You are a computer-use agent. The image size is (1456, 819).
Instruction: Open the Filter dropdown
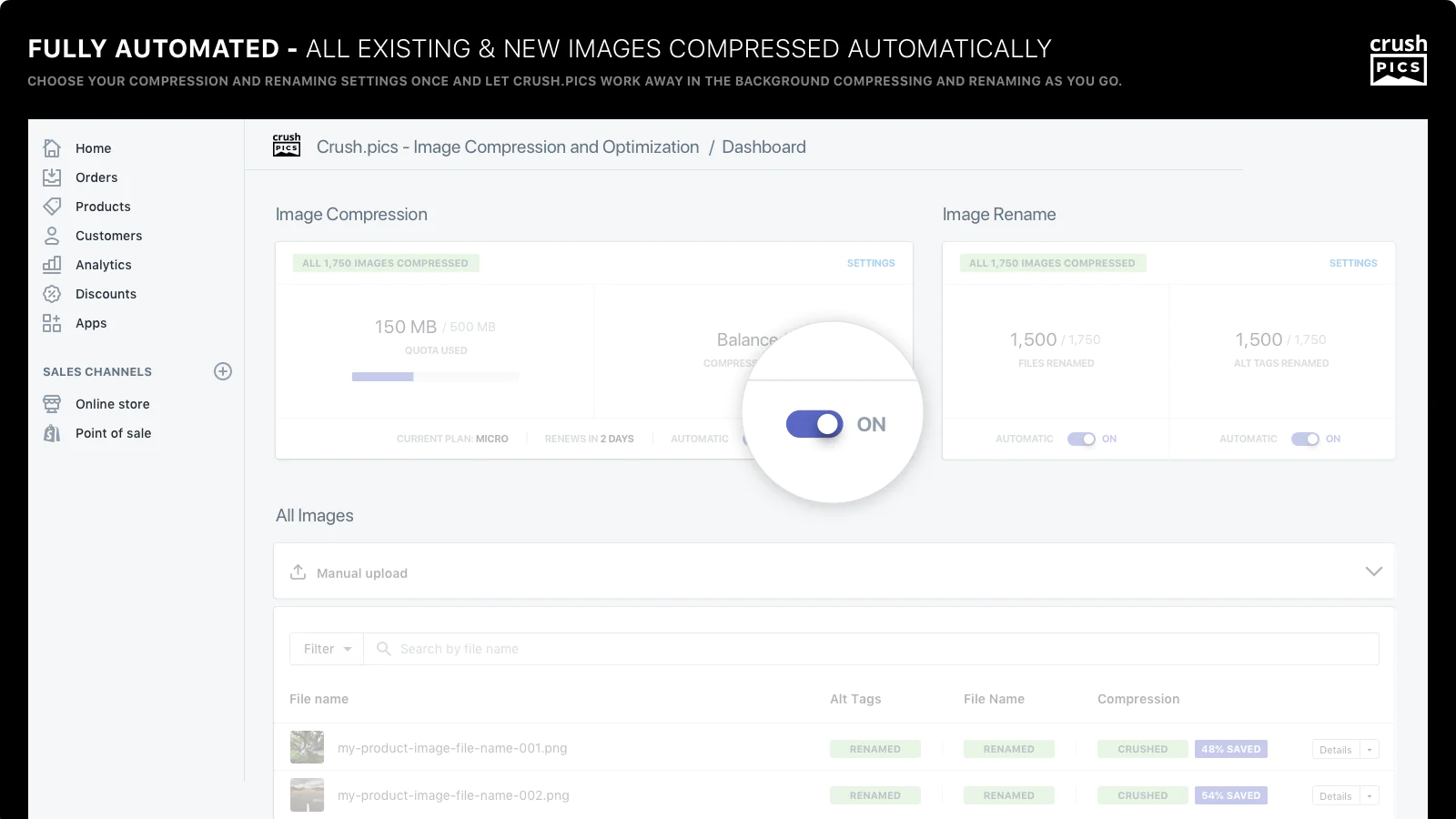(327, 649)
